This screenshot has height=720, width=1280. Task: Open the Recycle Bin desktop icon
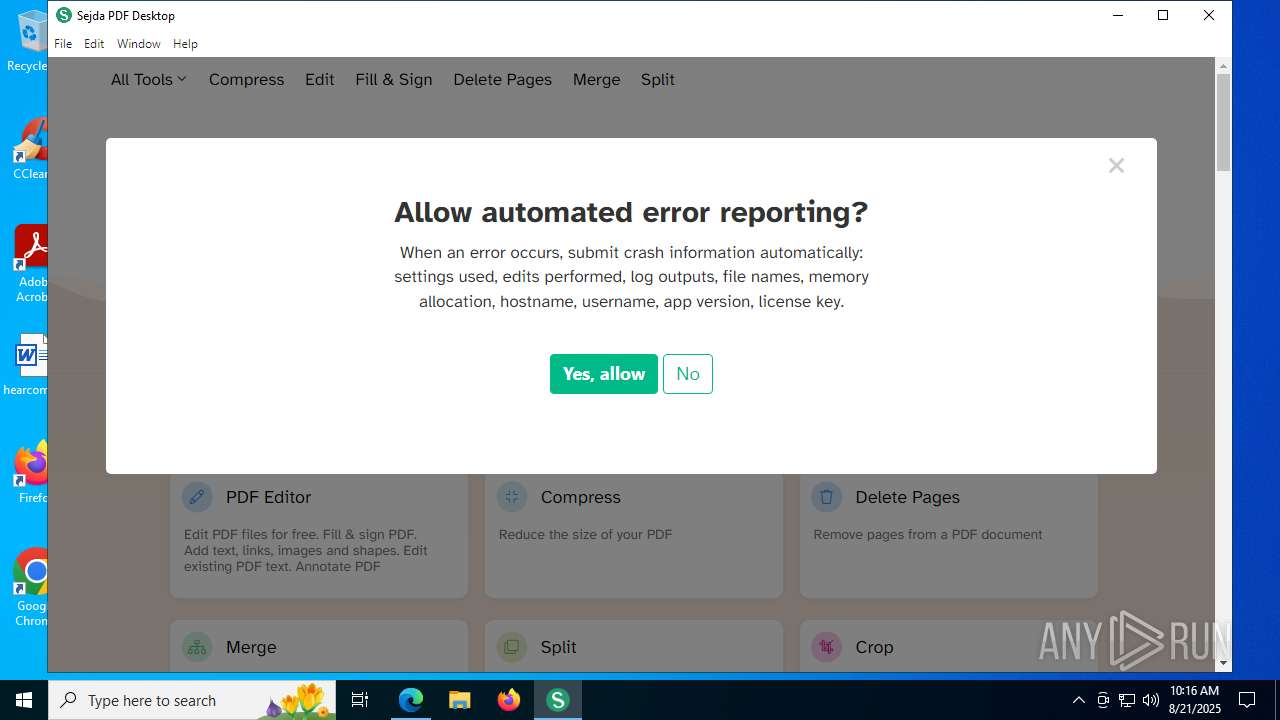pyautogui.click(x=30, y=40)
